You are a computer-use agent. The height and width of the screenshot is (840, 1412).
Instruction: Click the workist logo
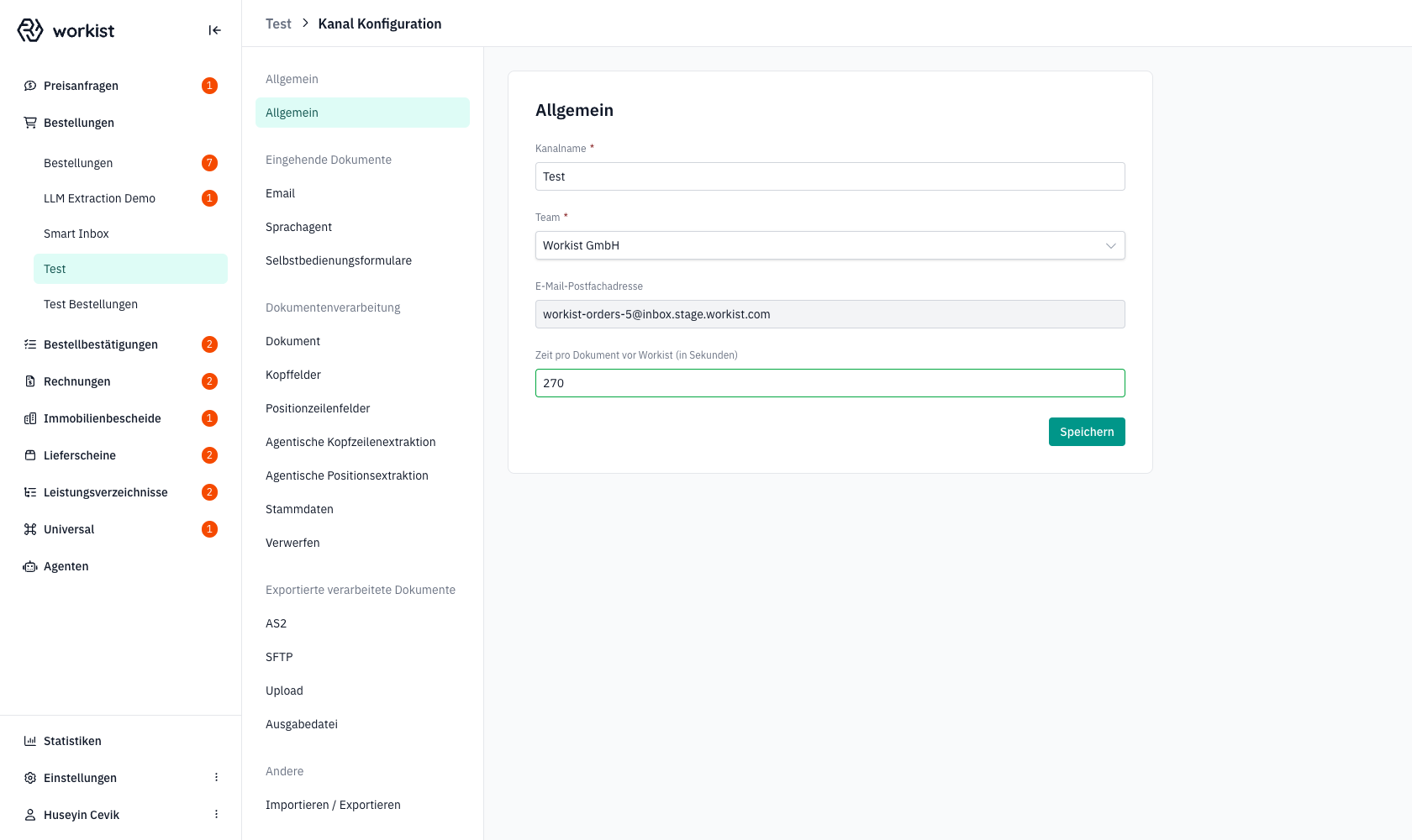coord(66,30)
